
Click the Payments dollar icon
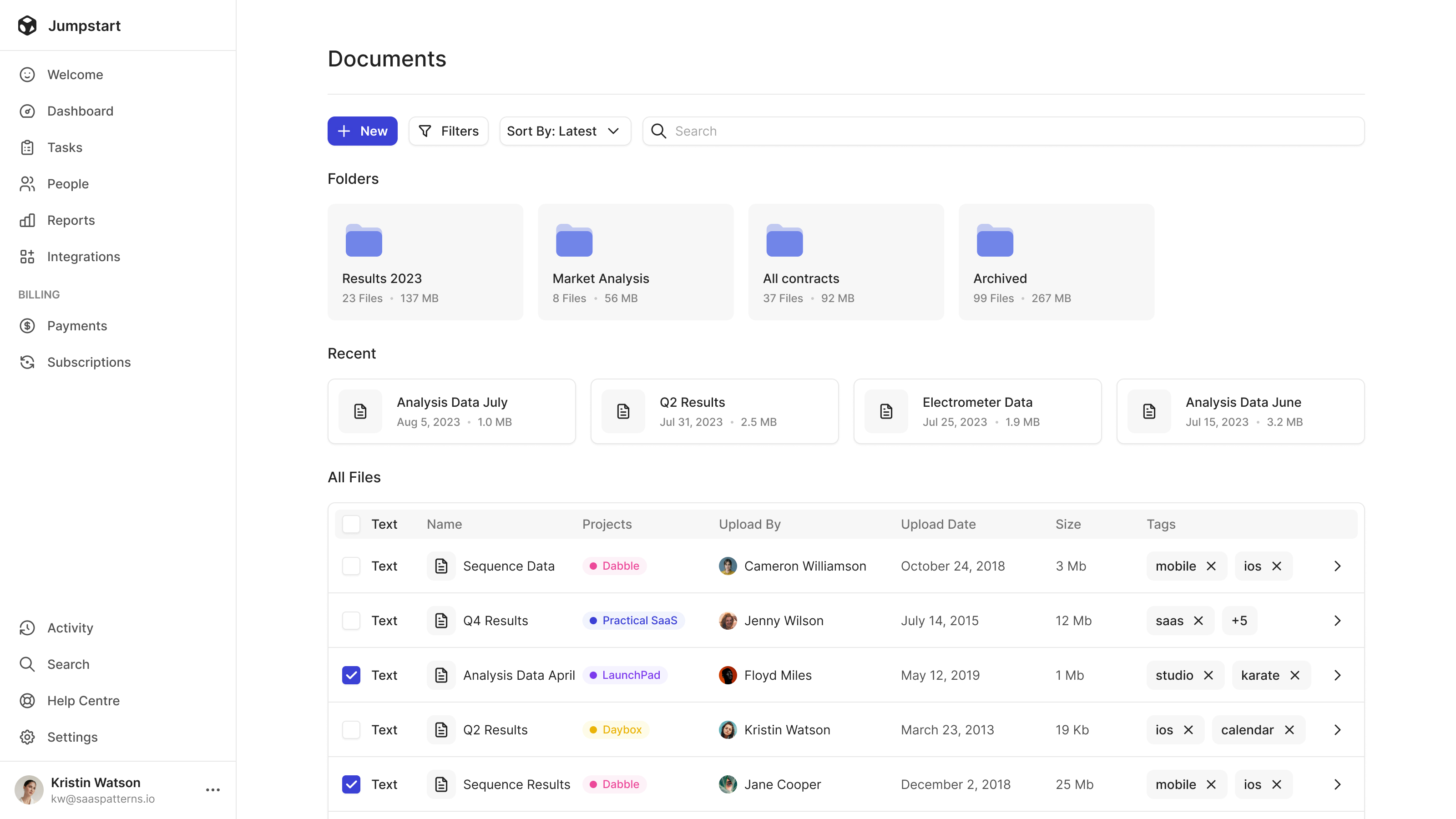[x=27, y=326]
